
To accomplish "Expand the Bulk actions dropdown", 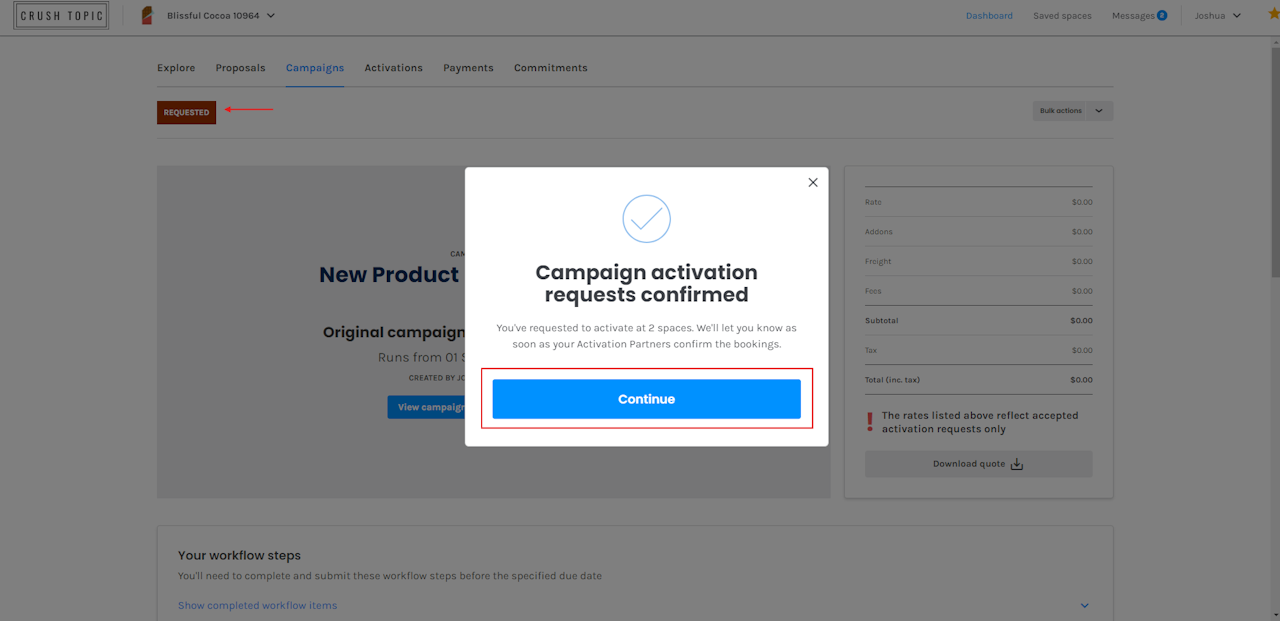I will (1098, 111).
